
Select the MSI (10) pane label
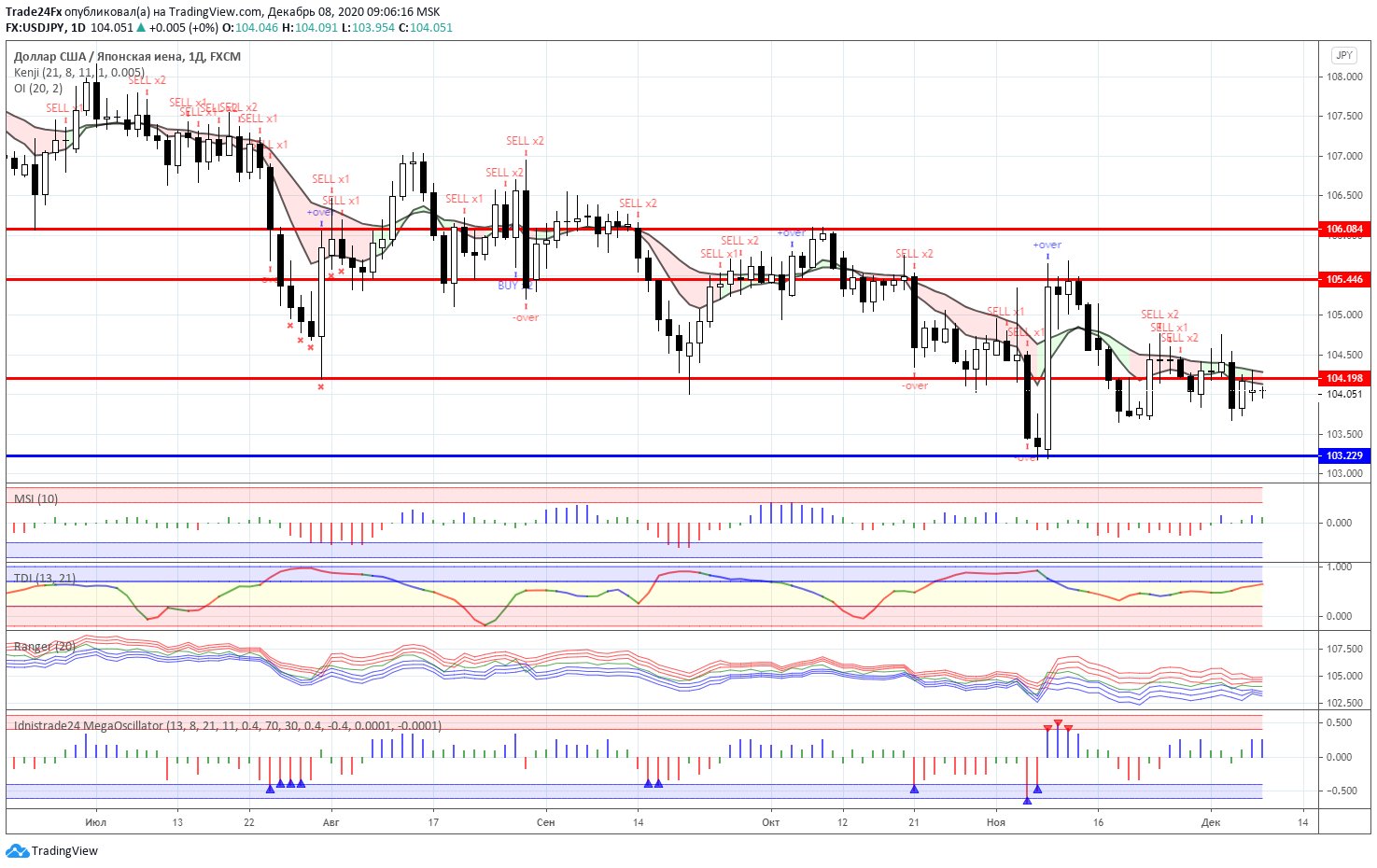pos(36,498)
